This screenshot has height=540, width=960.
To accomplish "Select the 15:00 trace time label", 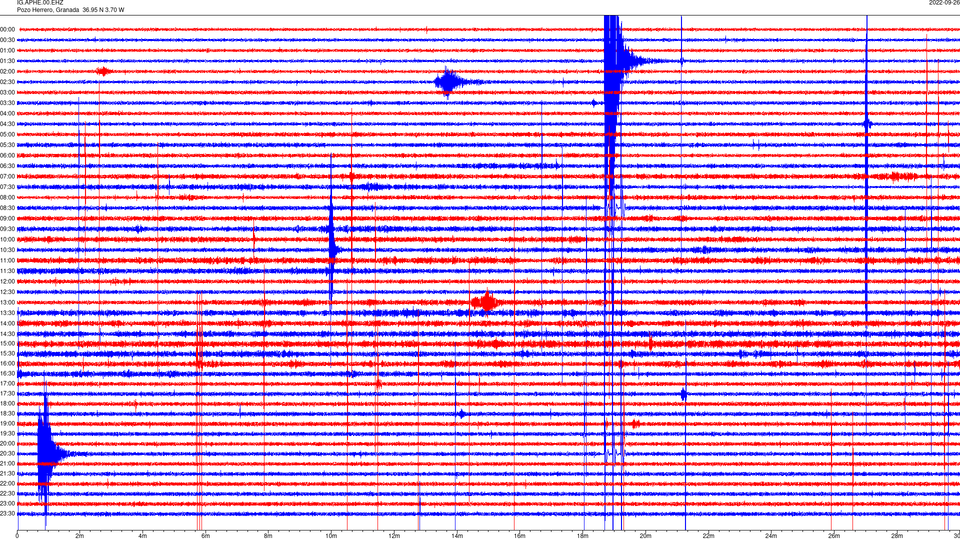I will click(8, 343).
